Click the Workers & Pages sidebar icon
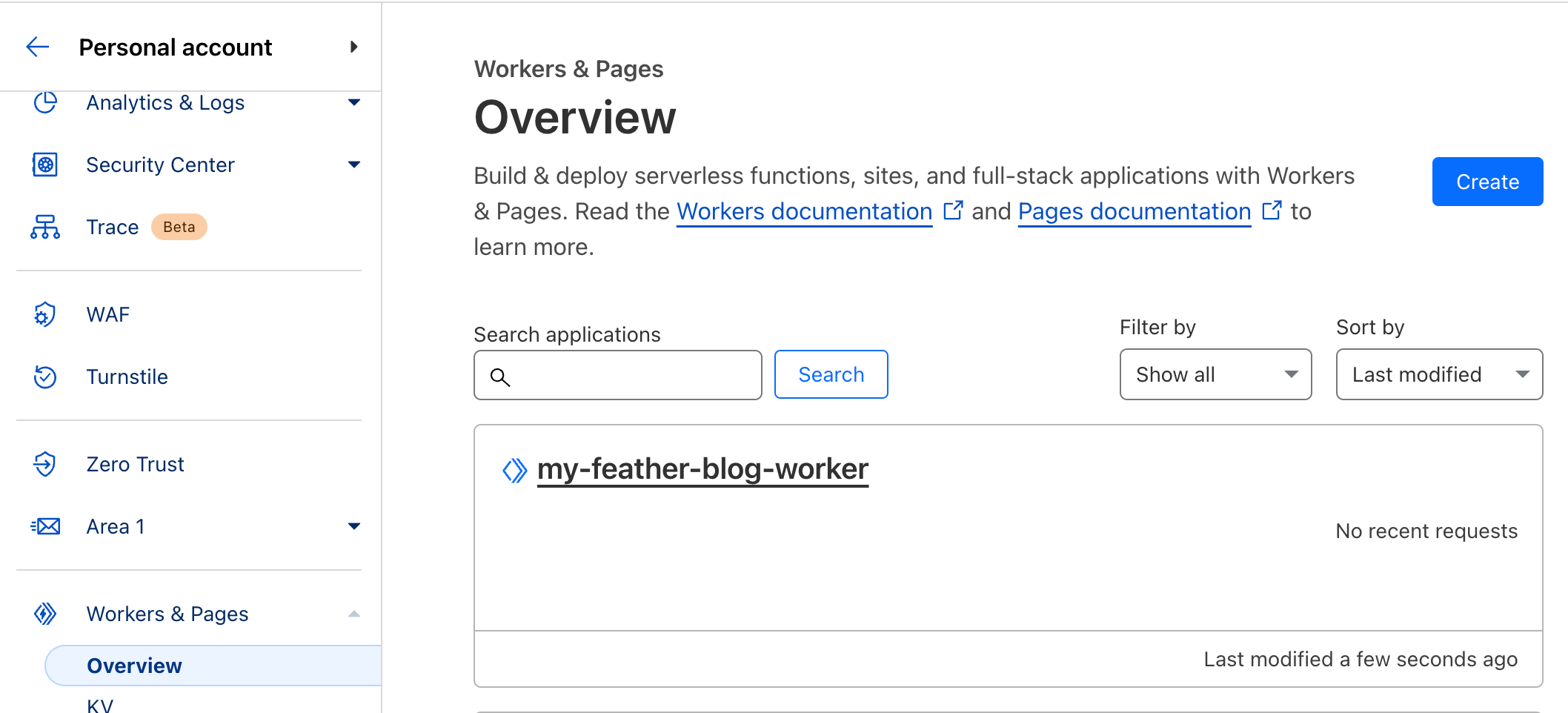1568x713 pixels. (45, 614)
